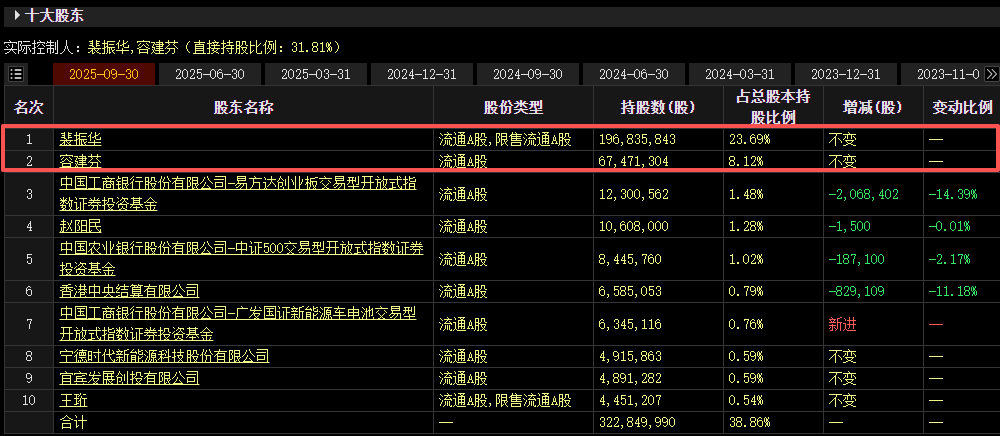This screenshot has width=1000, height=436.
Task: Select the holding value 12,300,562
Action: click(x=634, y=194)
